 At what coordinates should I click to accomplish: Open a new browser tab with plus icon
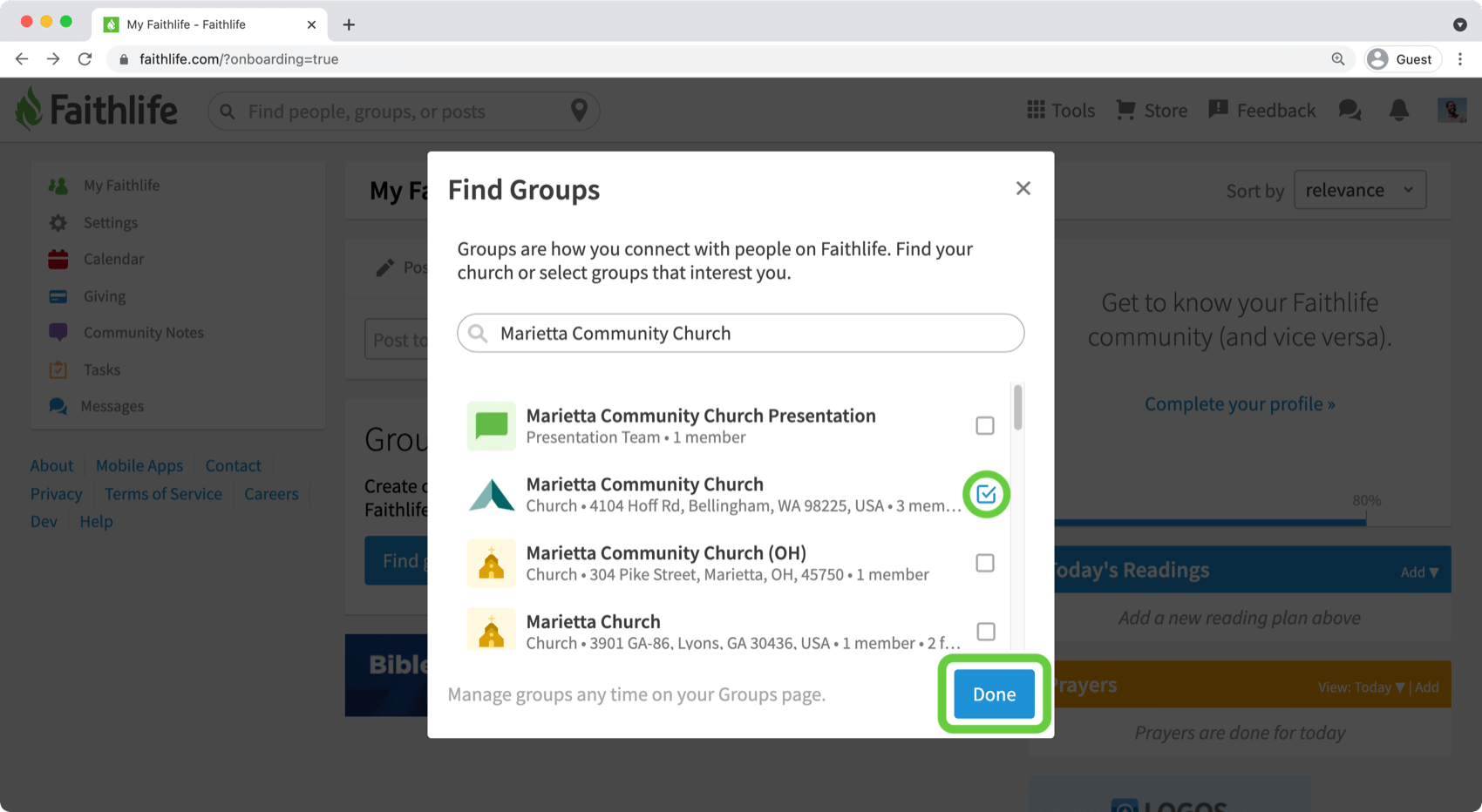pos(349,24)
